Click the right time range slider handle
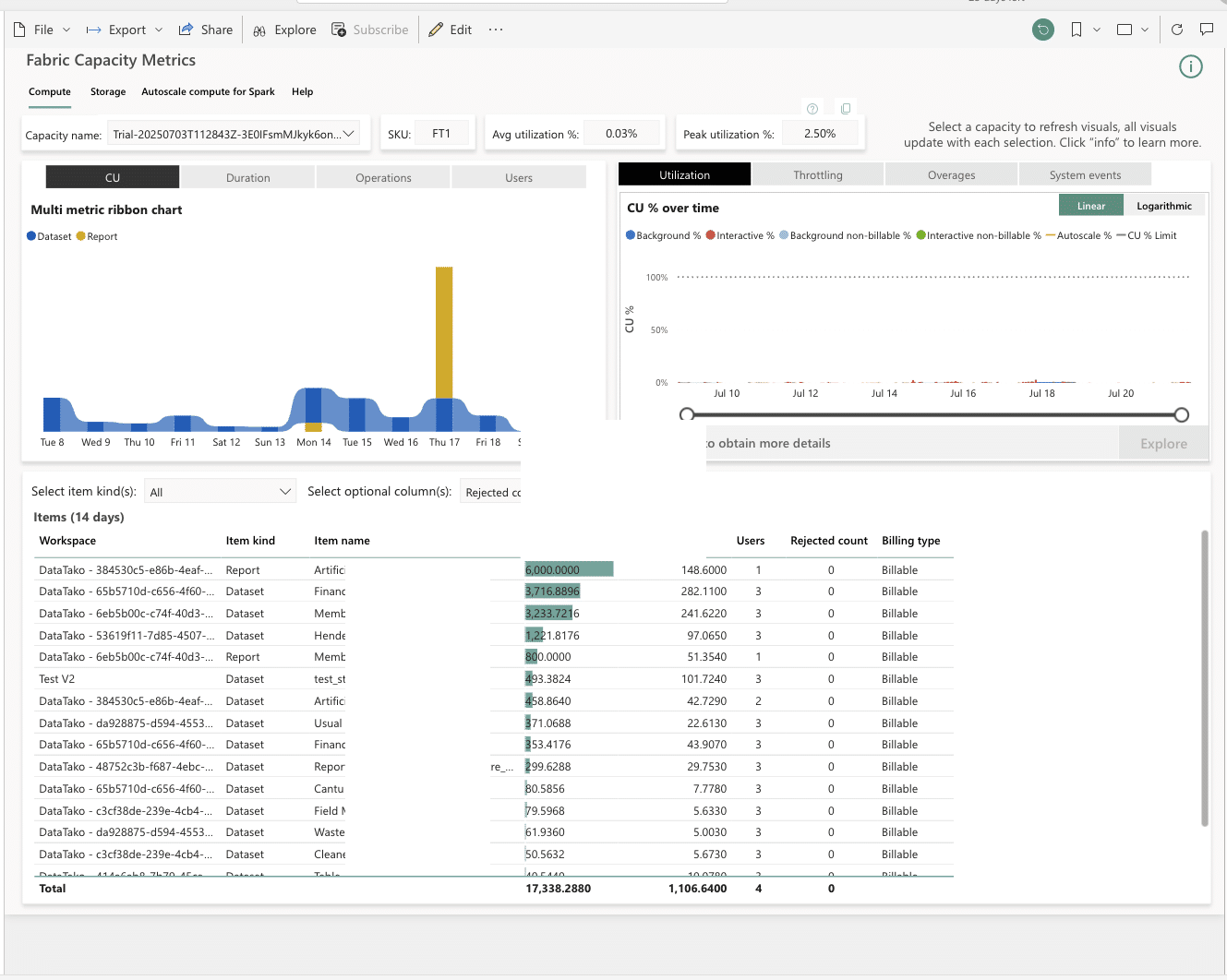This screenshot has width=1227, height=980. (x=1182, y=415)
